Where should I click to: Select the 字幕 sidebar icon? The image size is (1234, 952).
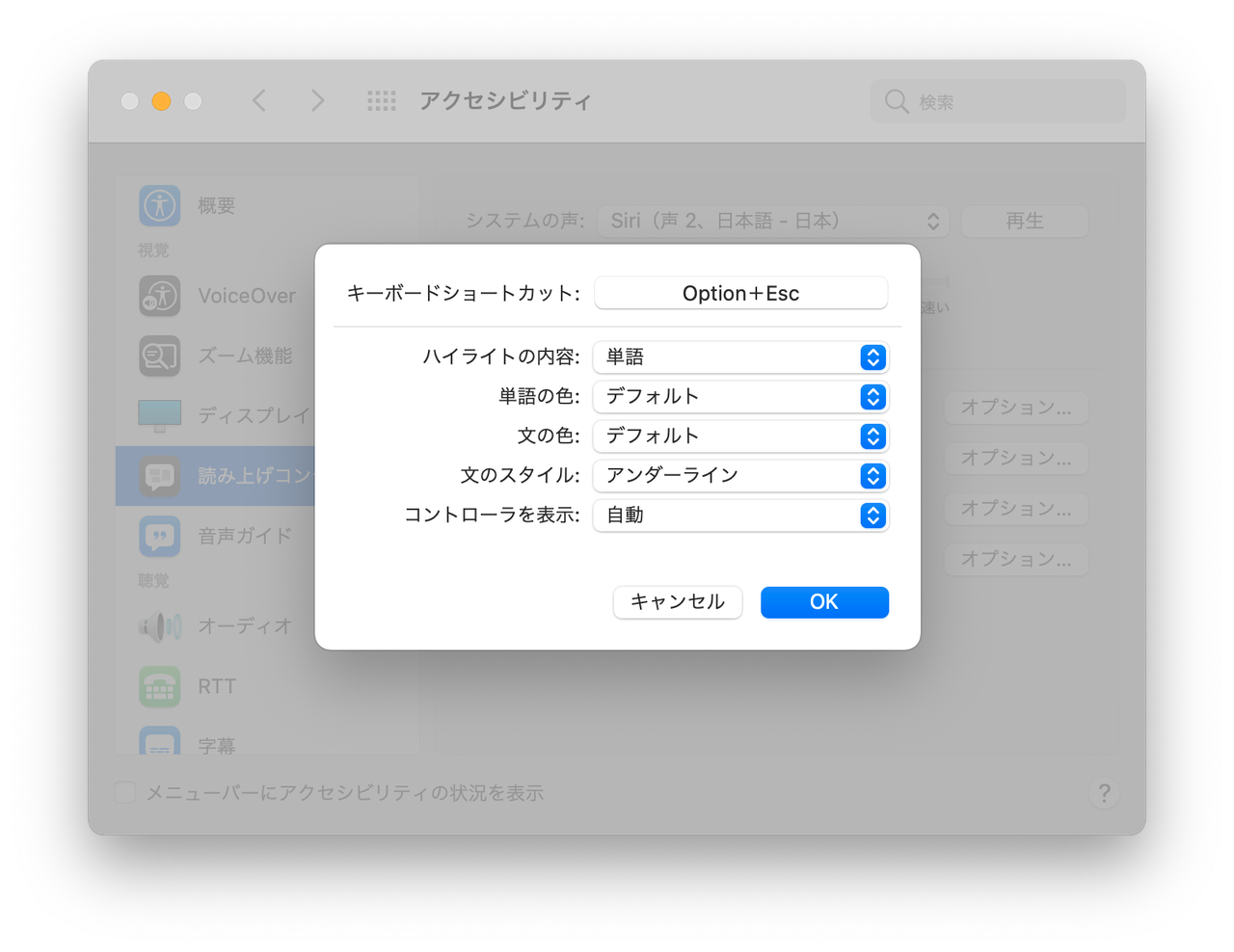click(159, 742)
